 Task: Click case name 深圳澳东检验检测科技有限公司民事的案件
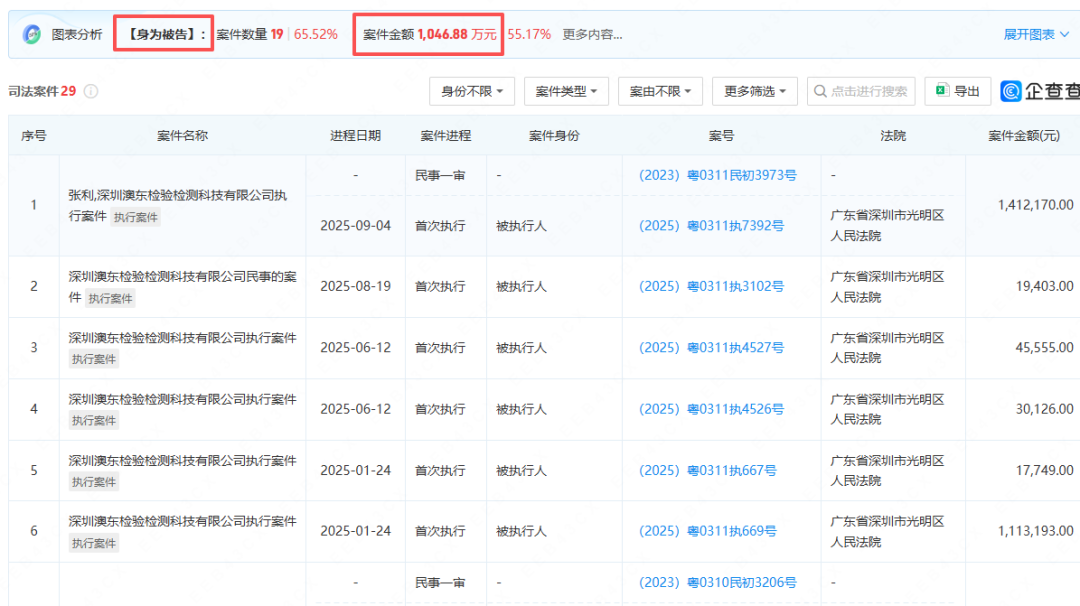(x=183, y=286)
